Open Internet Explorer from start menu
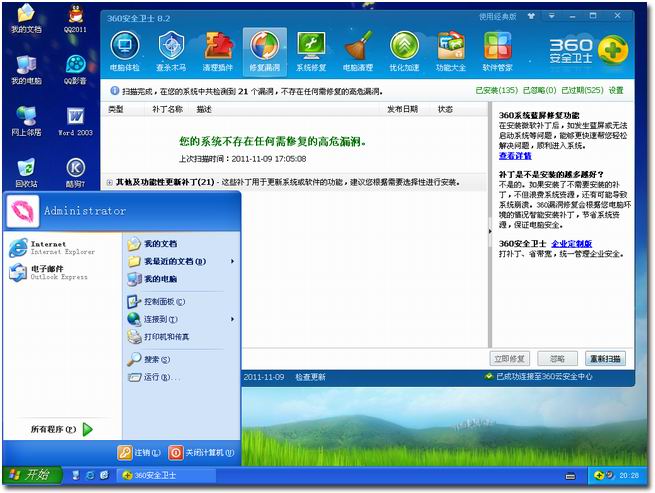The width and height of the screenshot is (655, 493). (x=52, y=248)
